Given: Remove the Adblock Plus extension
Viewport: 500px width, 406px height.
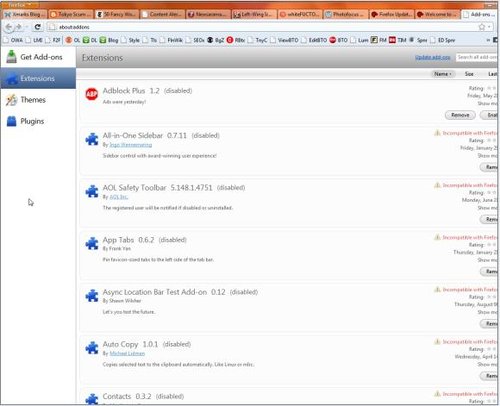Looking at the screenshot, I should [x=460, y=115].
